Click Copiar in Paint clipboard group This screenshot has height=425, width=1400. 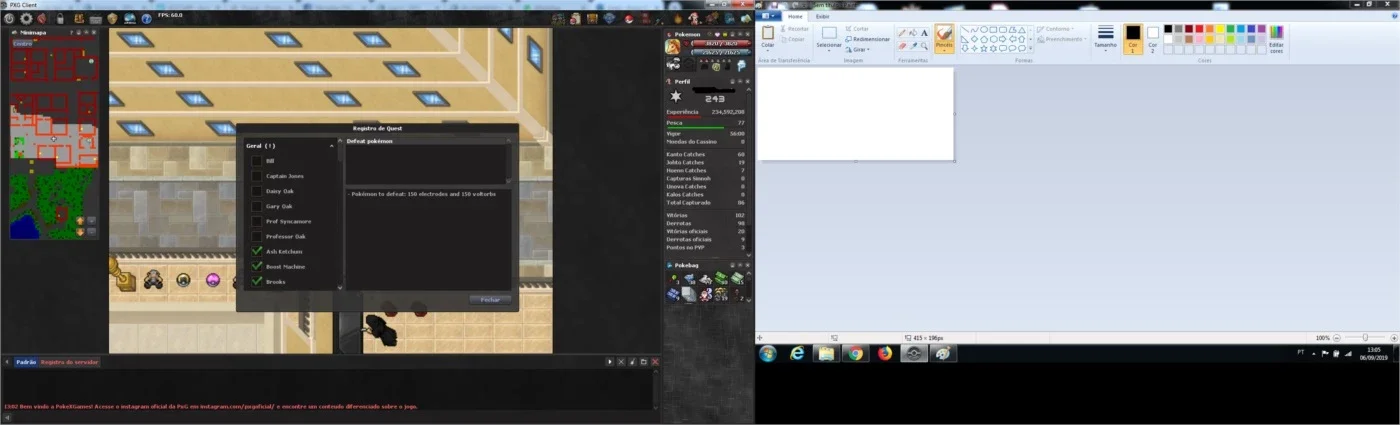794,40
